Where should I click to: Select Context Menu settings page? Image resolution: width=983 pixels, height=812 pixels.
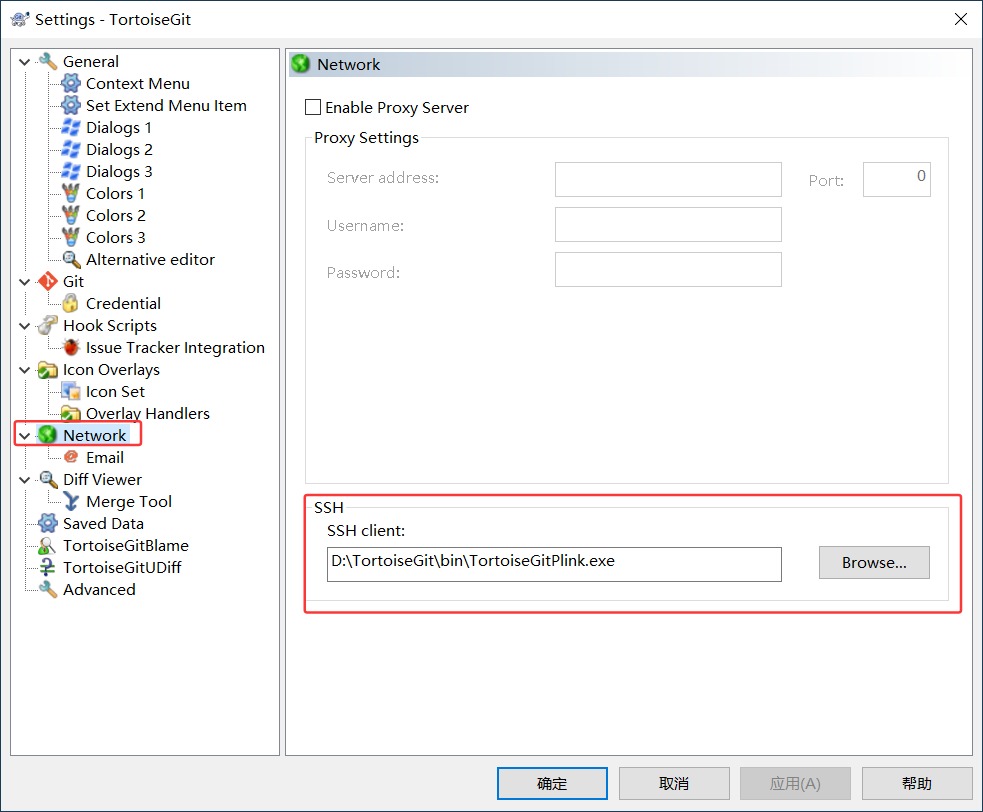[137, 83]
